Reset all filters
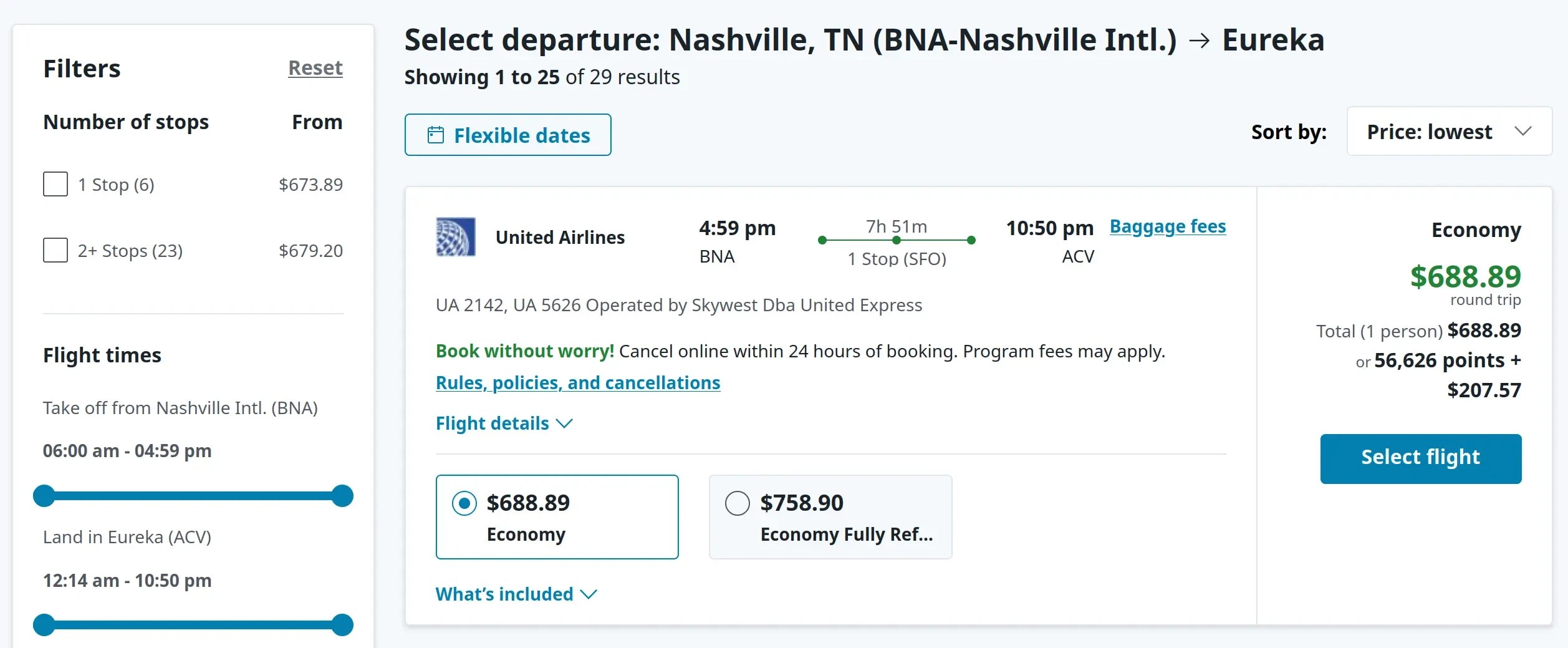This screenshot has height=648, width=1568. point(315,67)
